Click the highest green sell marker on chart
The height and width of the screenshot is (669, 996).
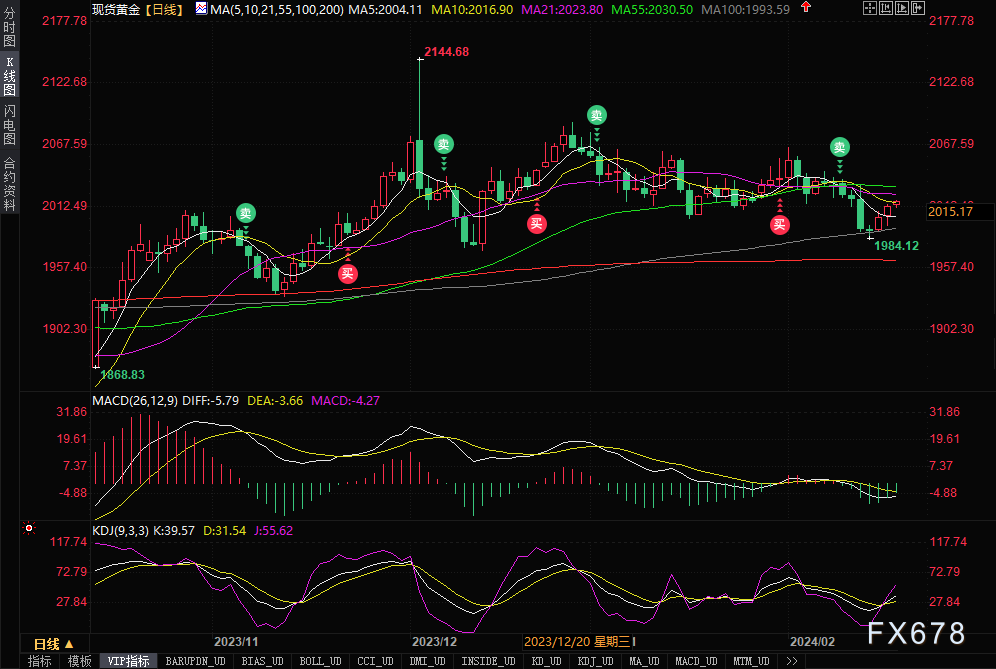(596, 115)
